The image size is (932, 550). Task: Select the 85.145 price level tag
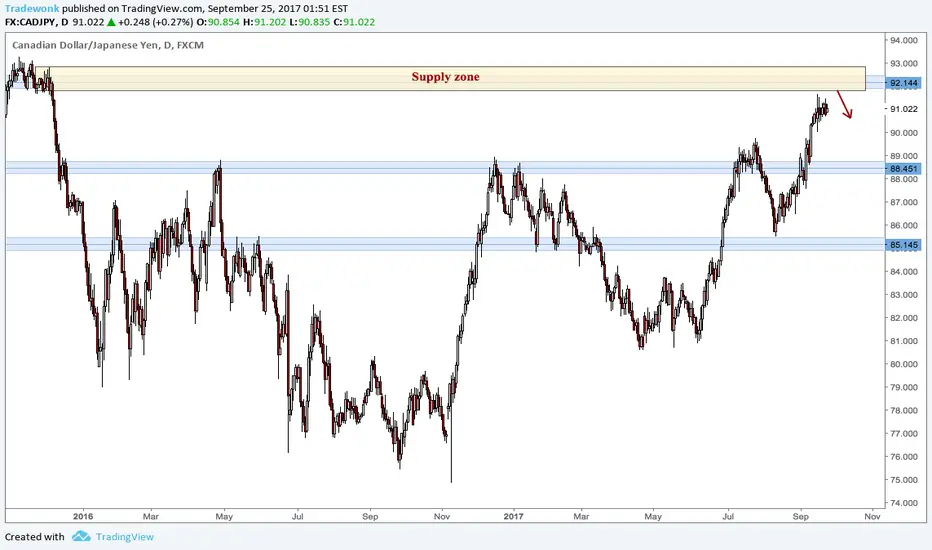(903, 245)
